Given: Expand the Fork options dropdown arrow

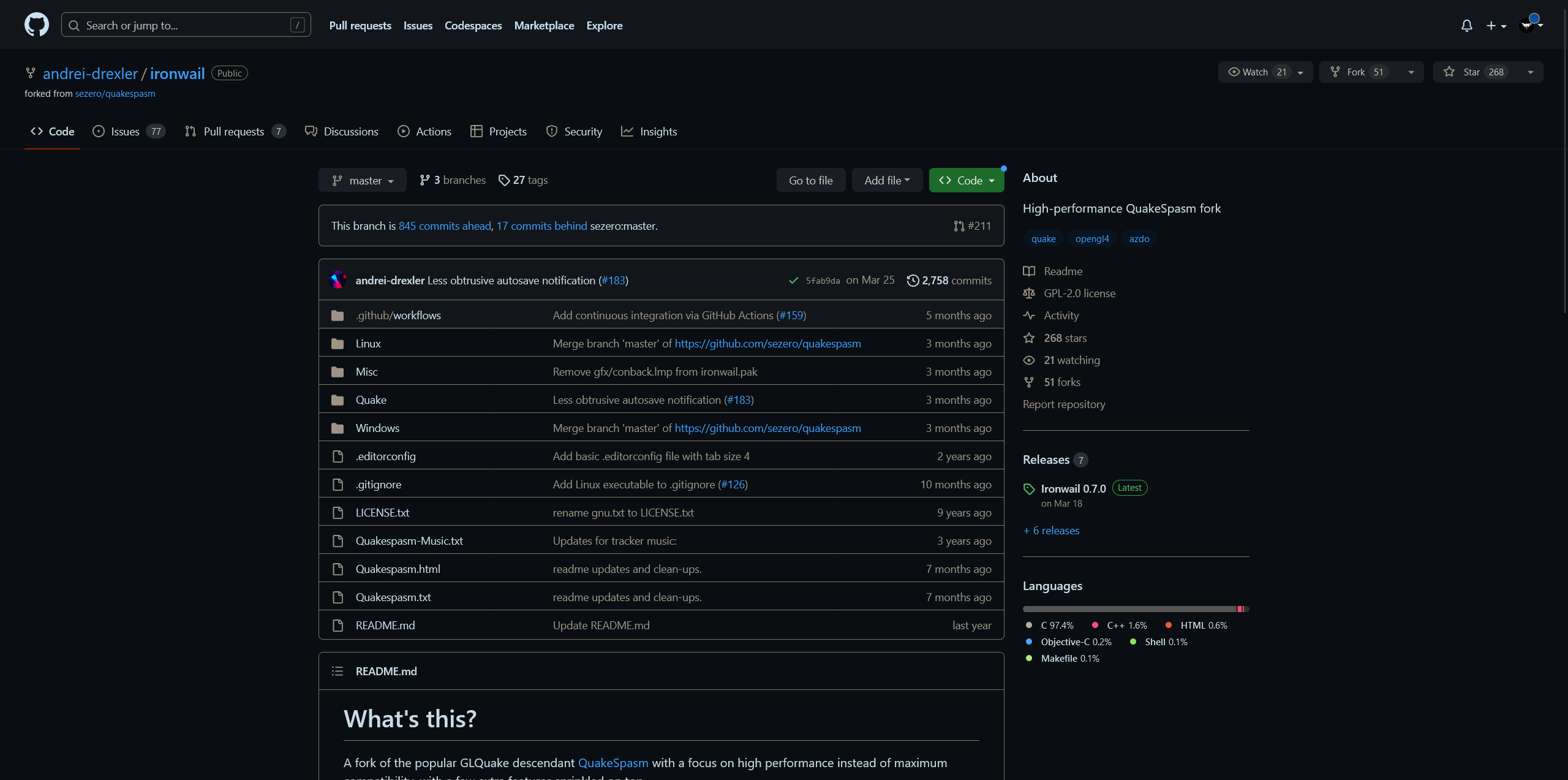Looking at the screenshot, I should pos(1411,72).
